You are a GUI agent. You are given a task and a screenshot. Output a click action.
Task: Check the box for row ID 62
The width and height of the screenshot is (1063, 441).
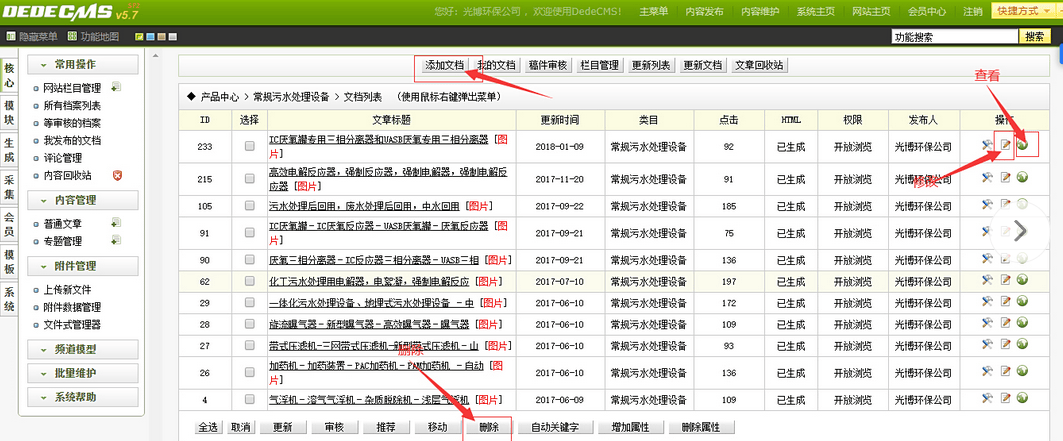pos(249,281)
